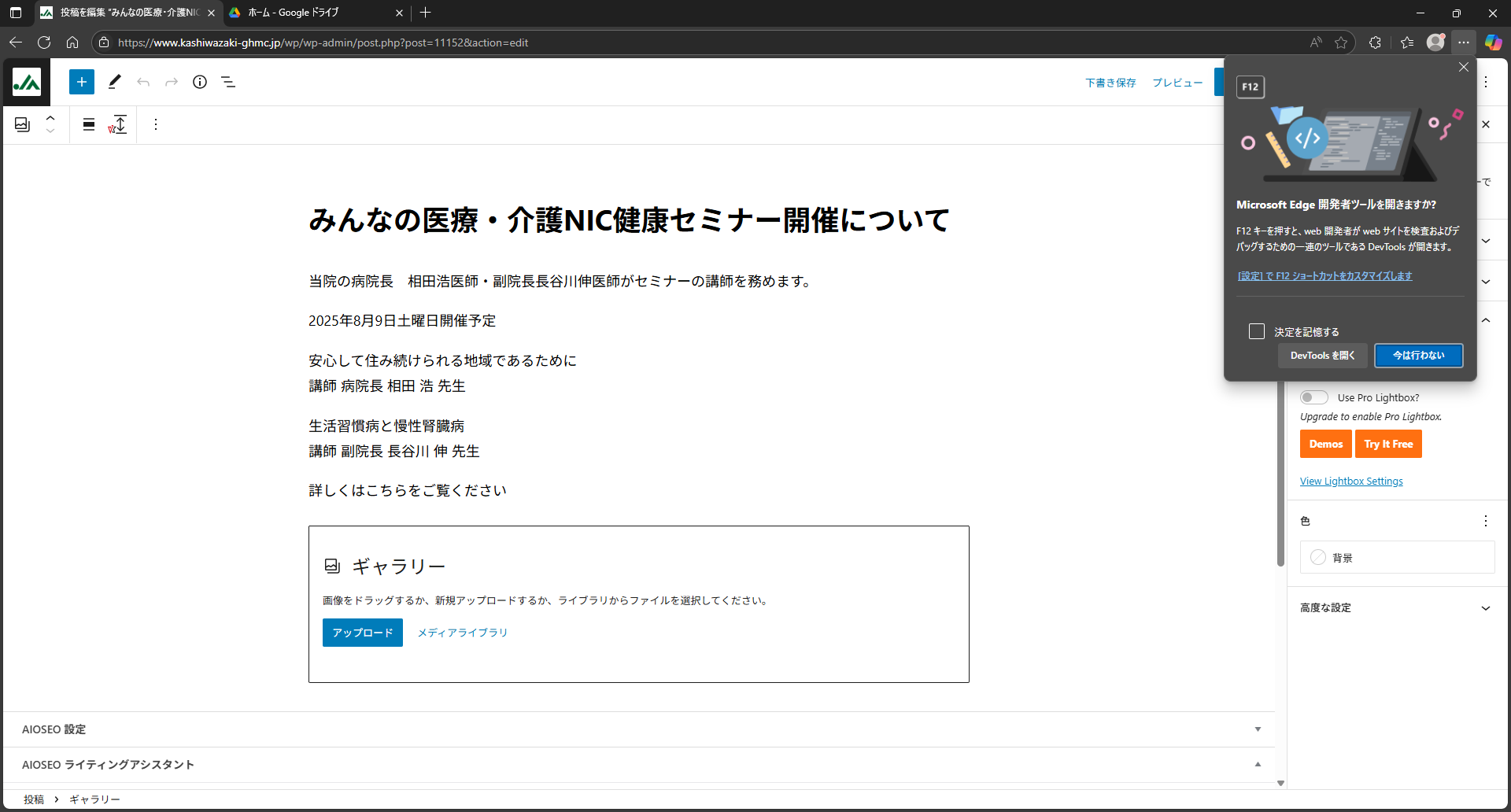
Task: Click the block alignment icon
Action: (89, 124)
